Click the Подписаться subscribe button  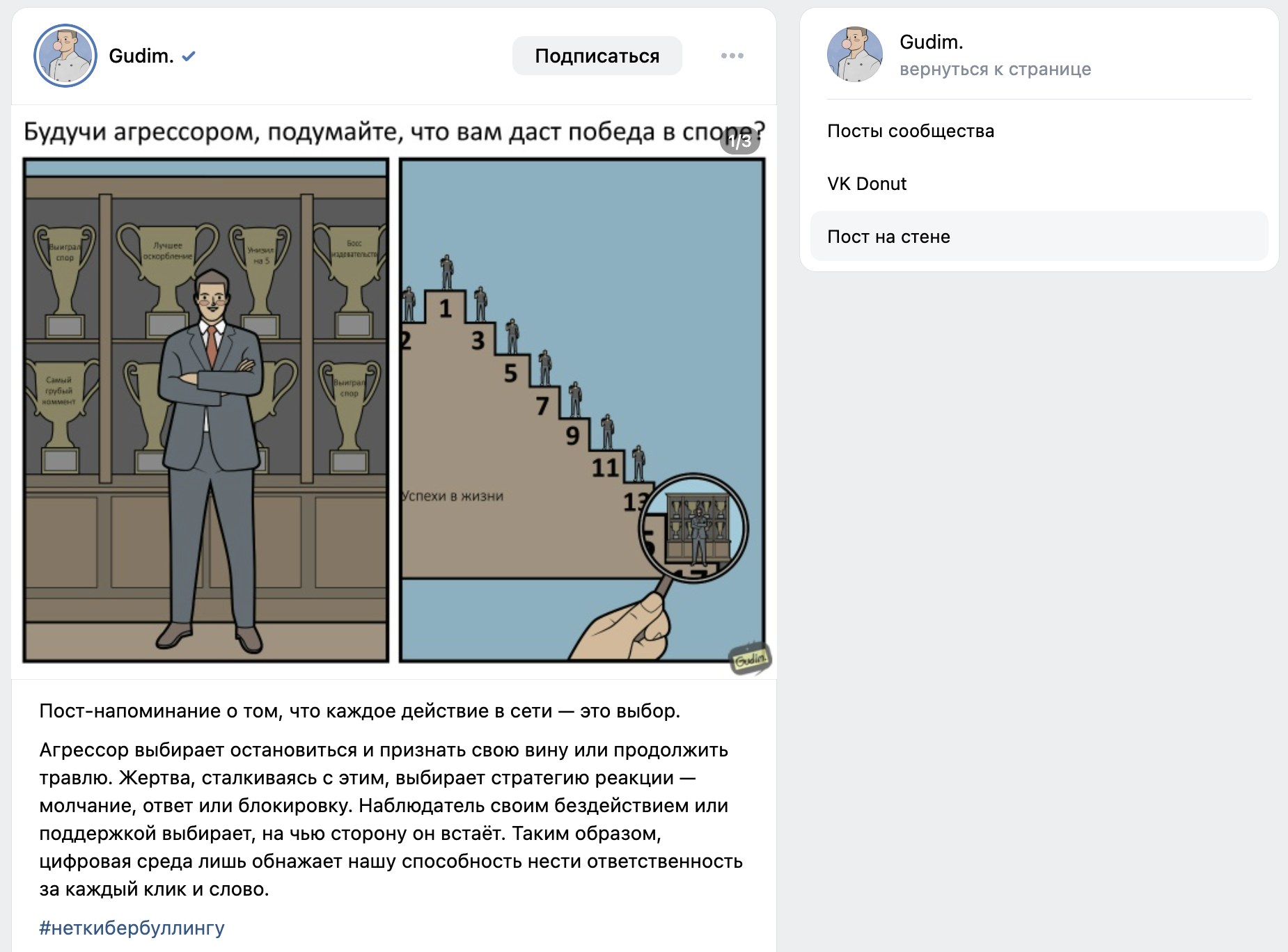coord(597,56)
